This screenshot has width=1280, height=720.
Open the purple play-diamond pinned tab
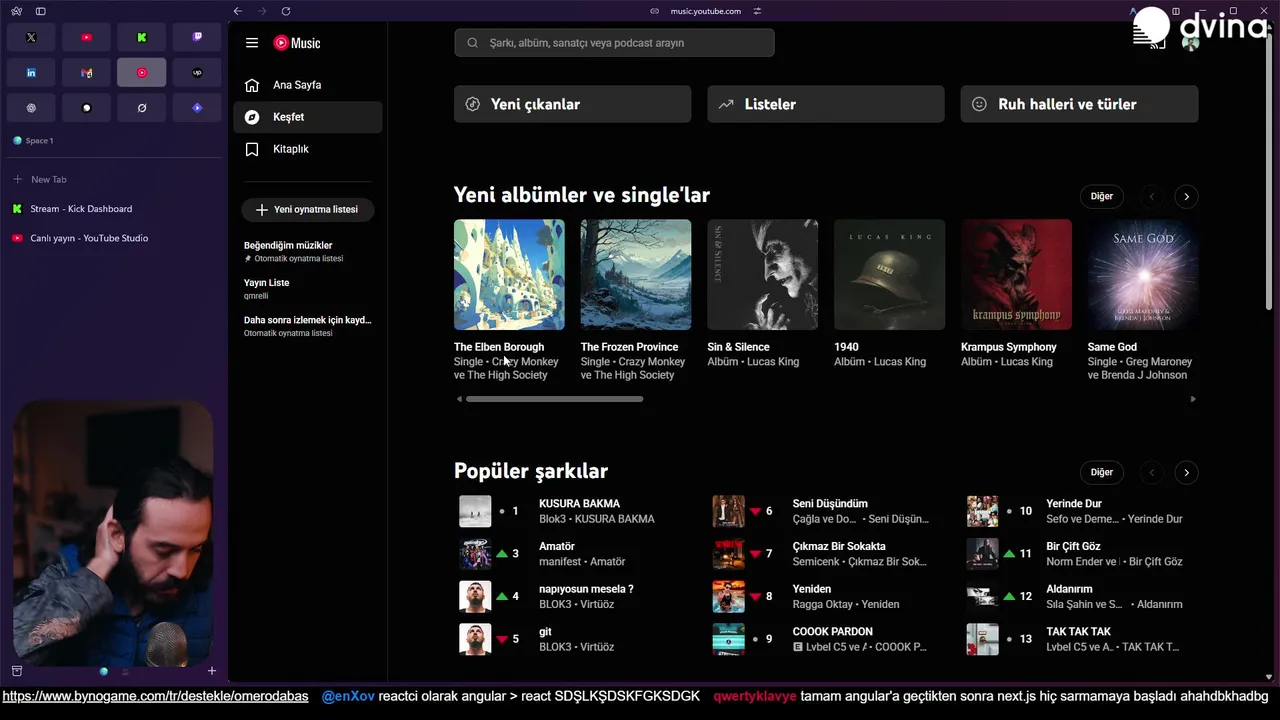(x=197, y=108)
